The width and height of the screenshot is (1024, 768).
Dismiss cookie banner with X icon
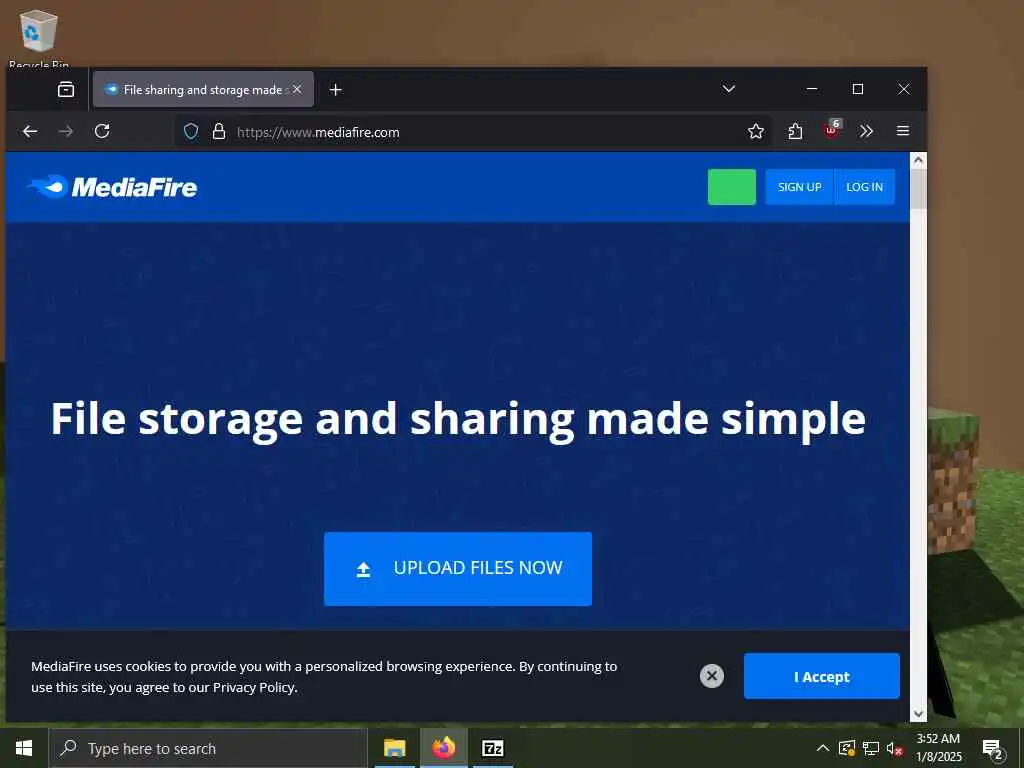point(712,676)
